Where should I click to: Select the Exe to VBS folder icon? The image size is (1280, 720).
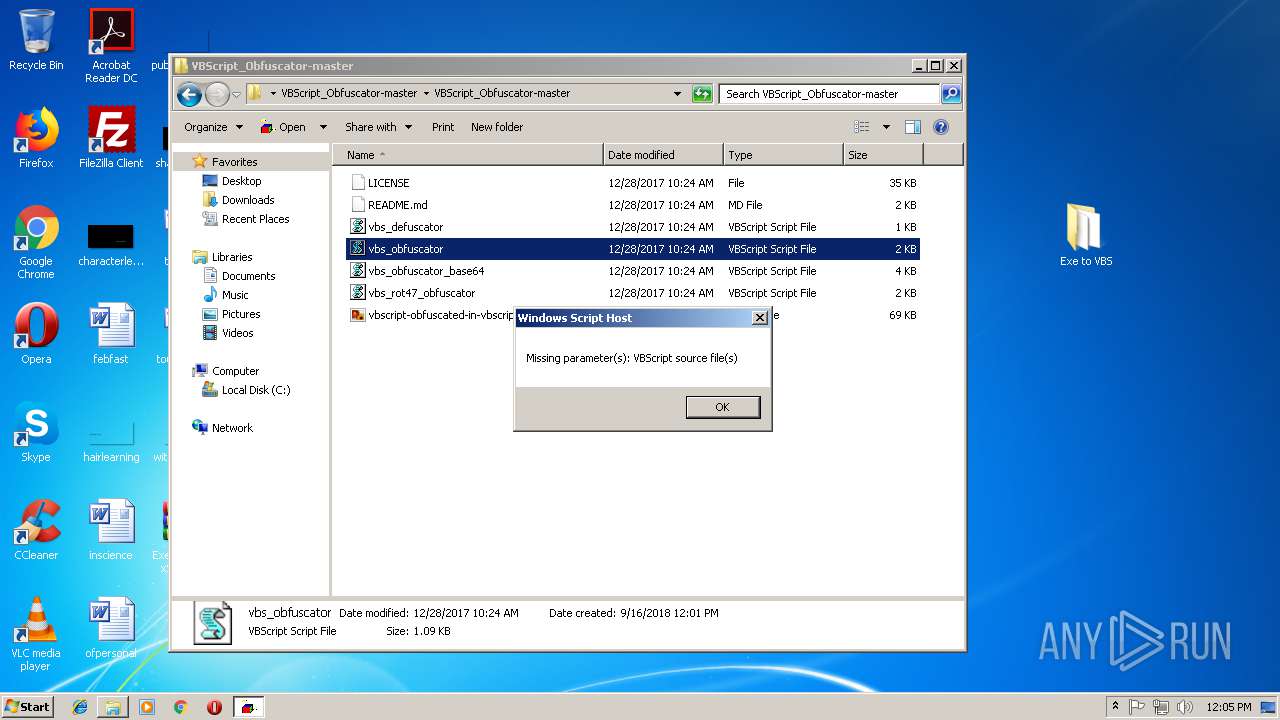tap(1086, 234)
